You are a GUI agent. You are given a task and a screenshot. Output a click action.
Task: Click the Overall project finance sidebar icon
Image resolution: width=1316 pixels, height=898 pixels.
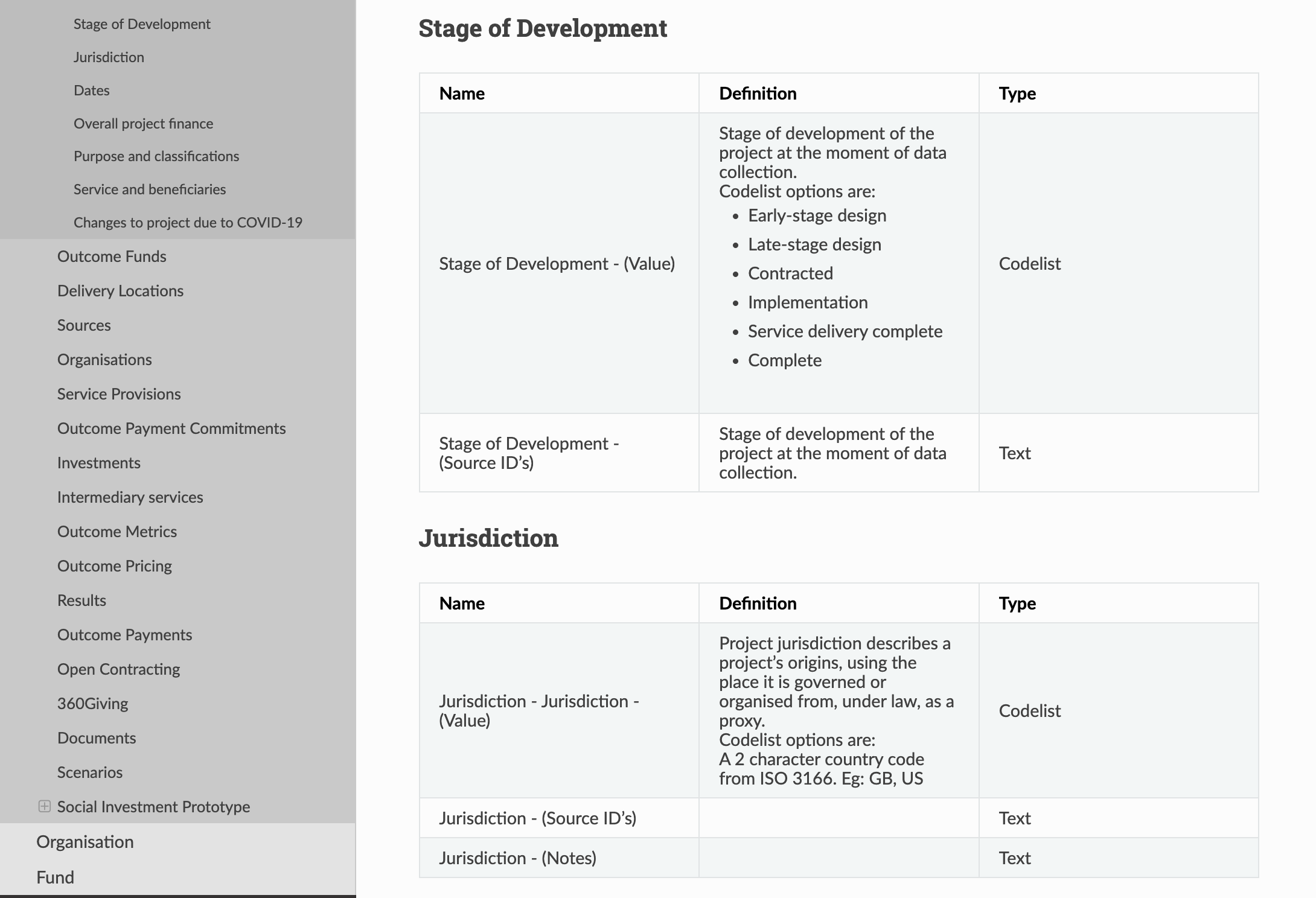click(x=145, y=122)
